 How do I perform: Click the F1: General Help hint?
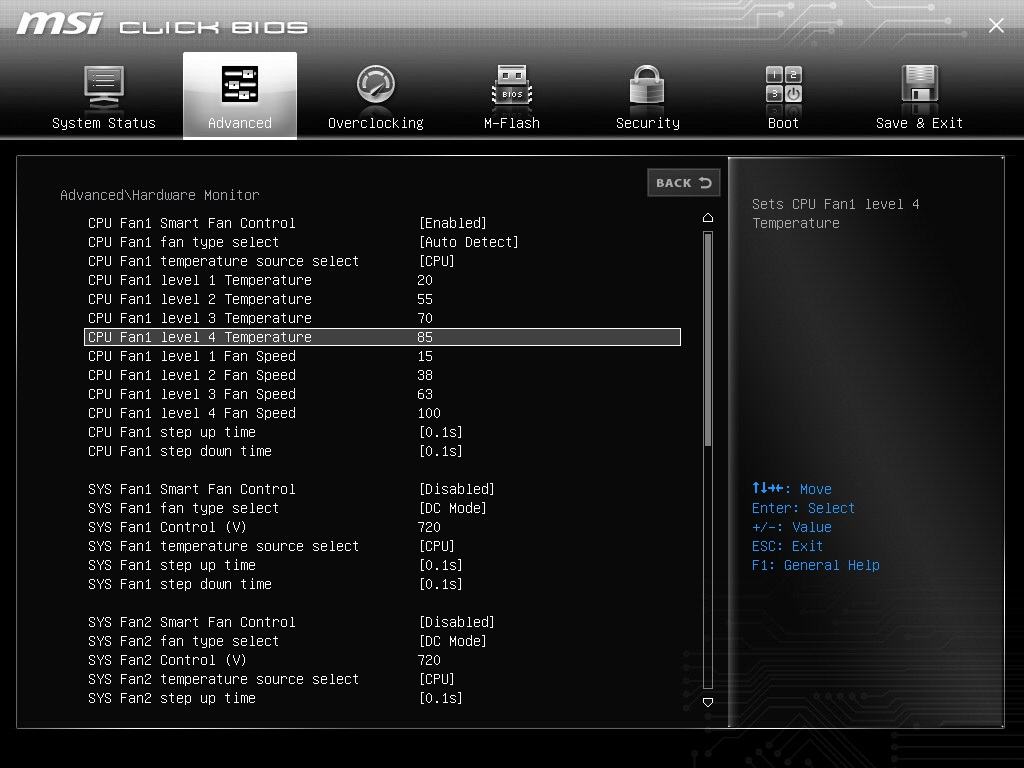coord(816,565)
